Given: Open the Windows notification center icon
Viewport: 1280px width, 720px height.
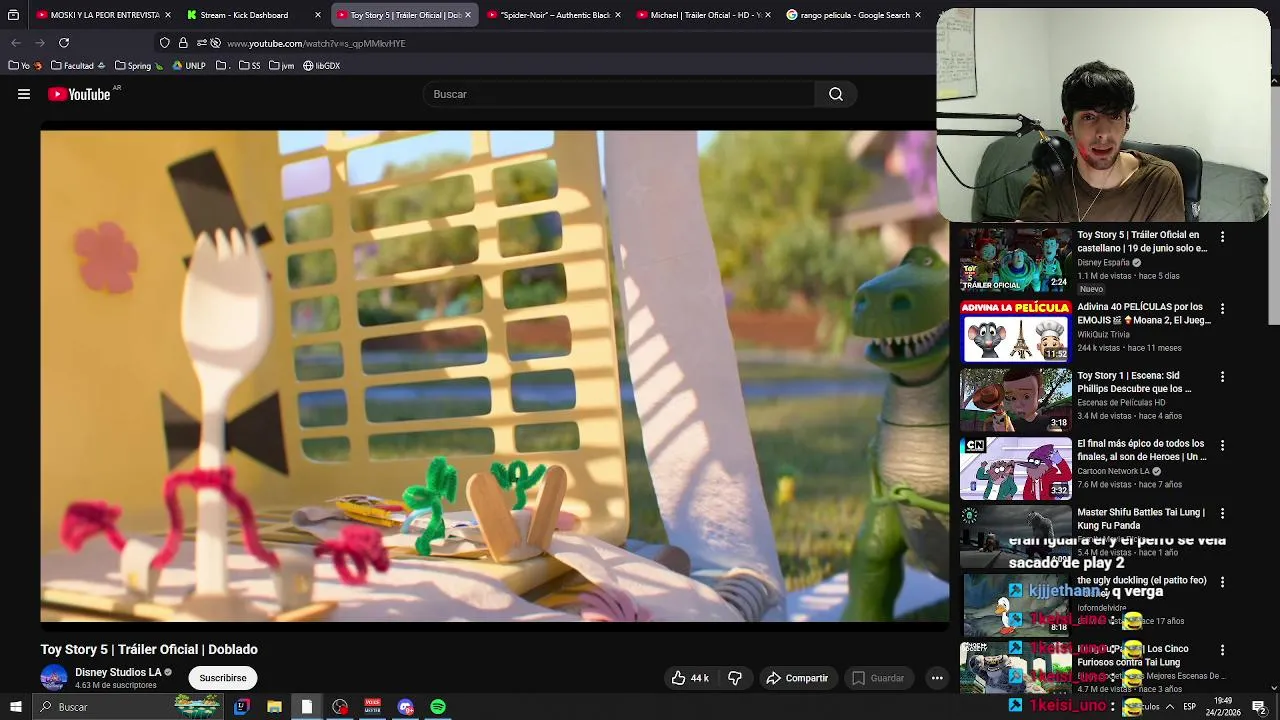Looking at the screenshot, I should coord(1259,707).
